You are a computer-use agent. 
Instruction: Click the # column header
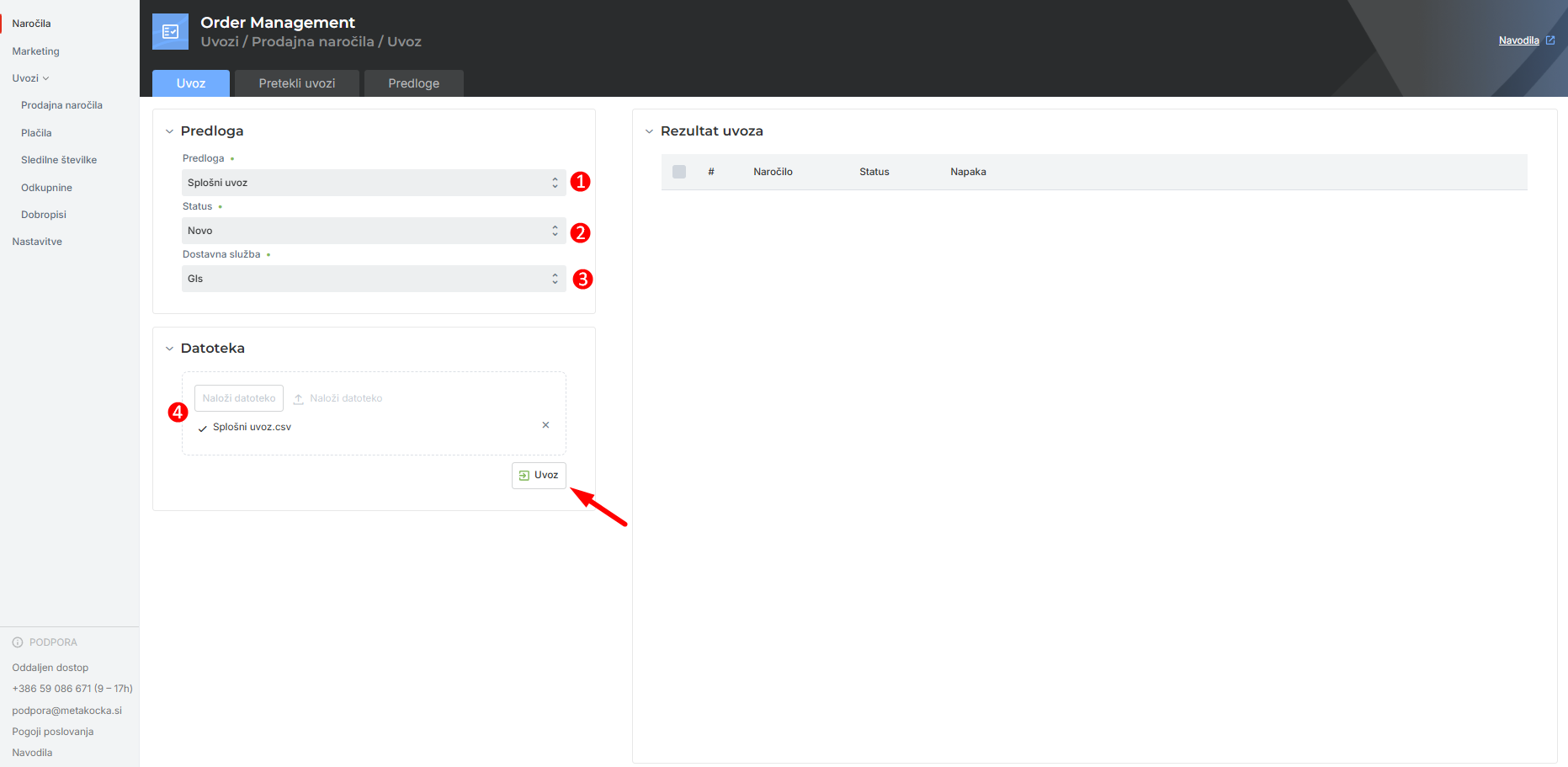pyautogui.click(x=711, y=172)
